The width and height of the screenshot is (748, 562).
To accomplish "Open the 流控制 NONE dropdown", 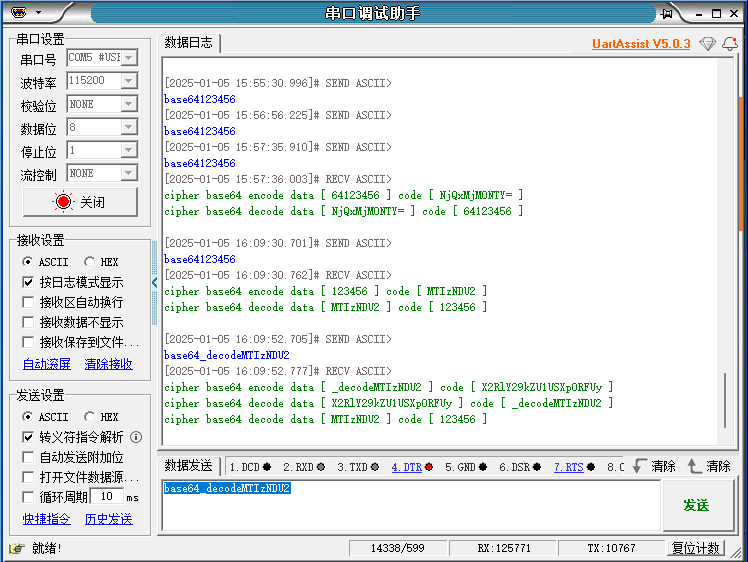I will (128, 173).
